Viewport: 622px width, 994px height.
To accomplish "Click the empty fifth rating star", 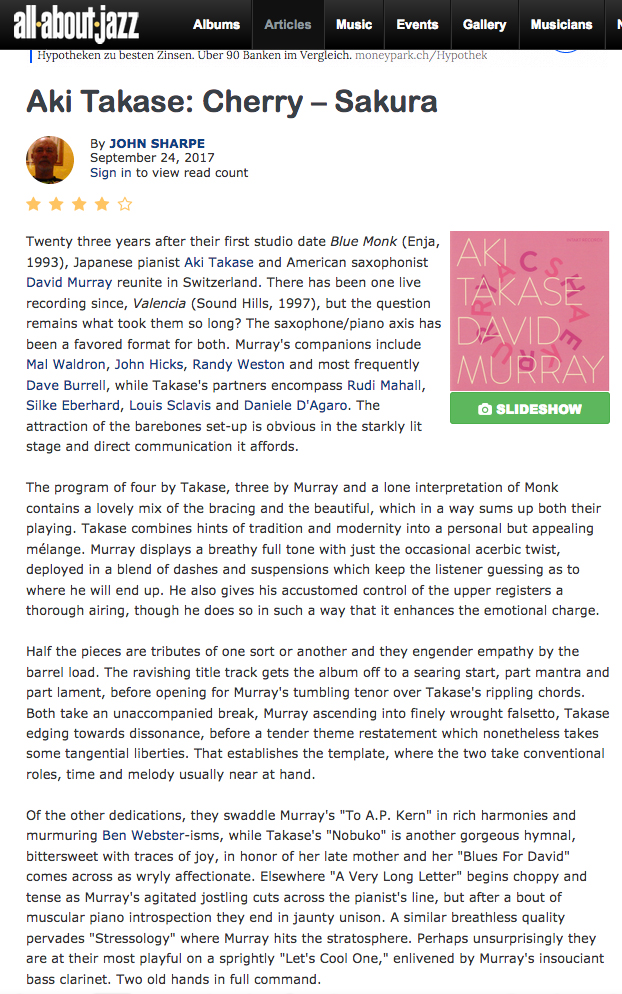I will [125, 204].
